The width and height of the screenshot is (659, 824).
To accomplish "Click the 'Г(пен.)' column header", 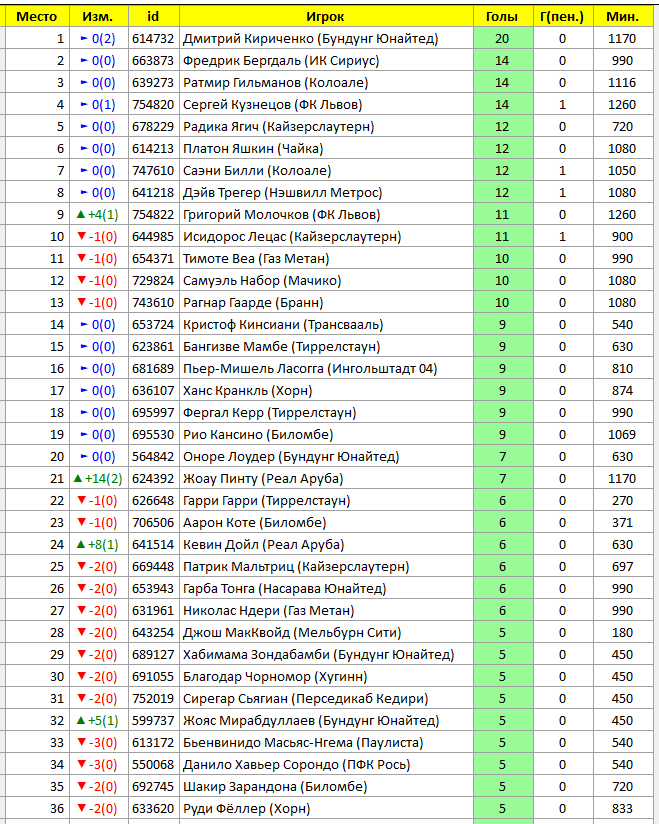I will click(x=563, y=16).
